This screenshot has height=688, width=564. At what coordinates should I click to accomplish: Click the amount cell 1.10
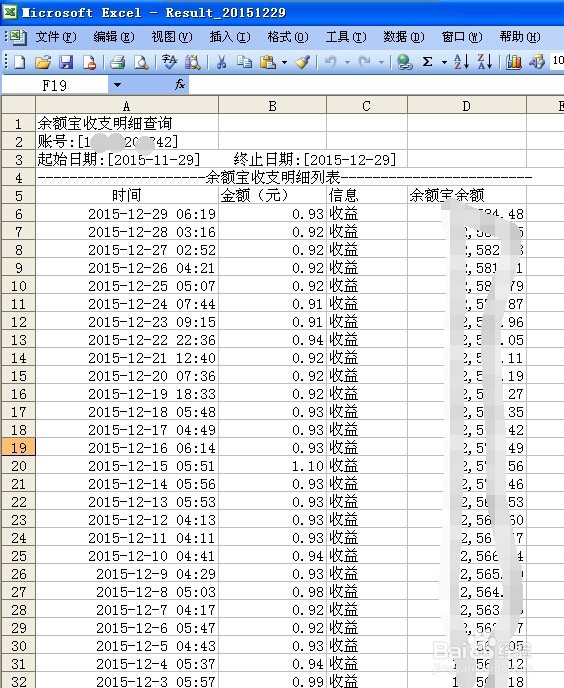pyautogui.click(x=273, y=466)
